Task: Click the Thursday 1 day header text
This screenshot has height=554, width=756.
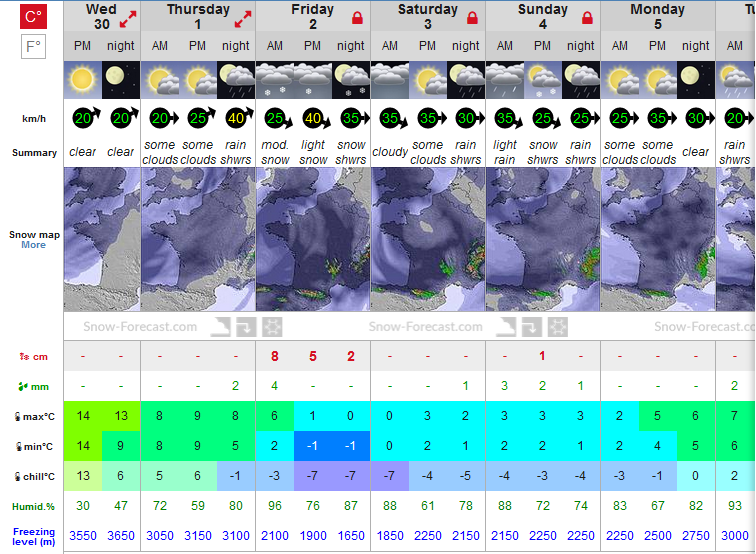Action: [198, 17]
